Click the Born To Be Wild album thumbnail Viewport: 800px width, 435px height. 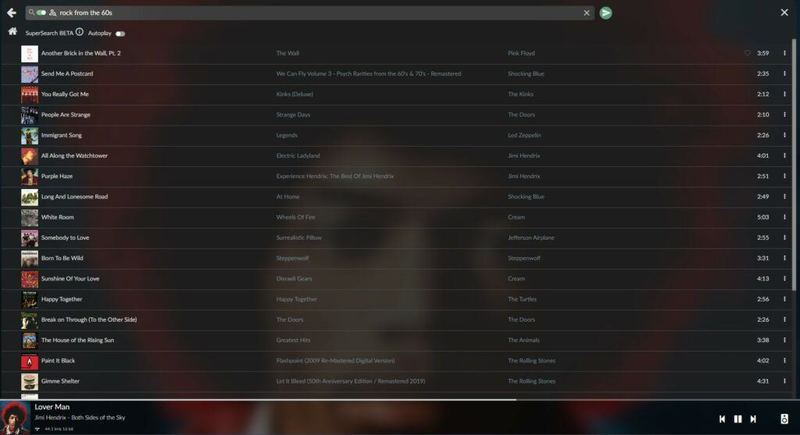pyautogui.click(x=29, y=258)
